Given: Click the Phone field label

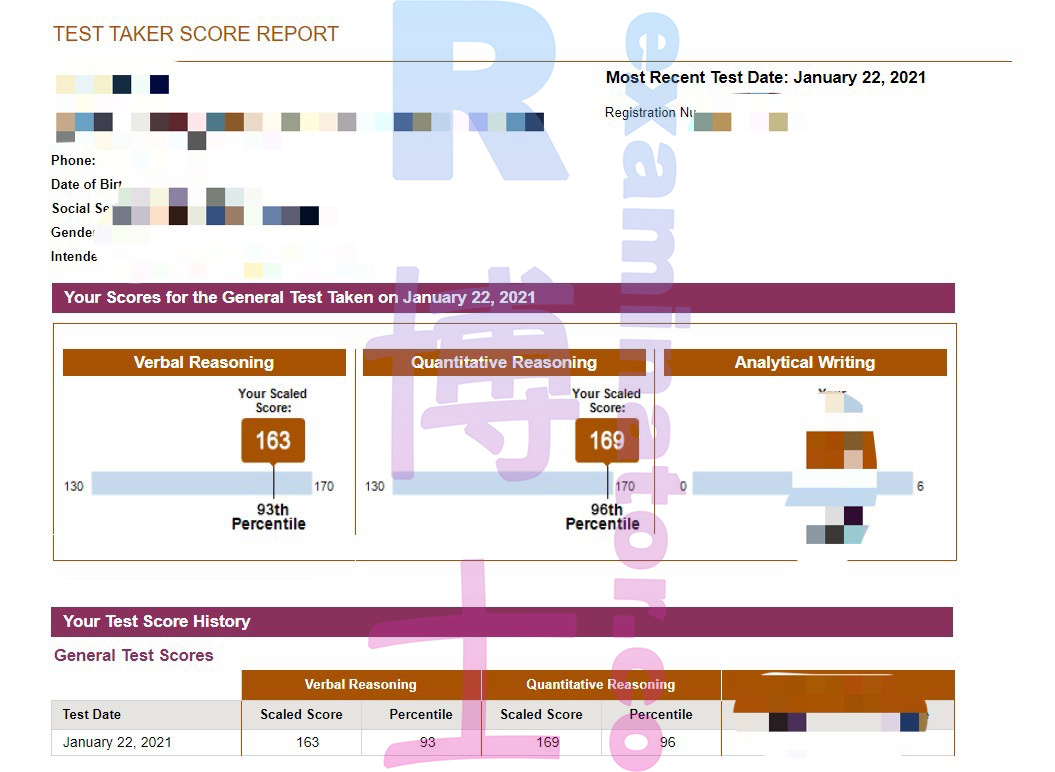Looking at the screenshot, I should click(x=73, y=160).
